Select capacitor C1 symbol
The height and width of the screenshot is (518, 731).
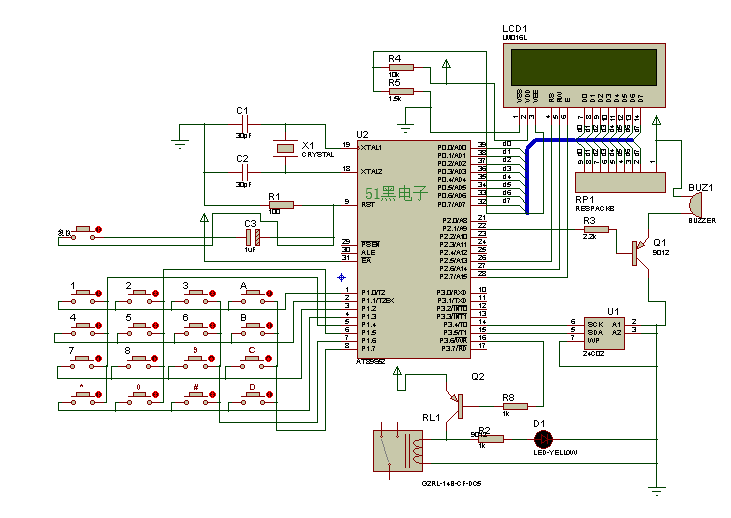(245, 124)
